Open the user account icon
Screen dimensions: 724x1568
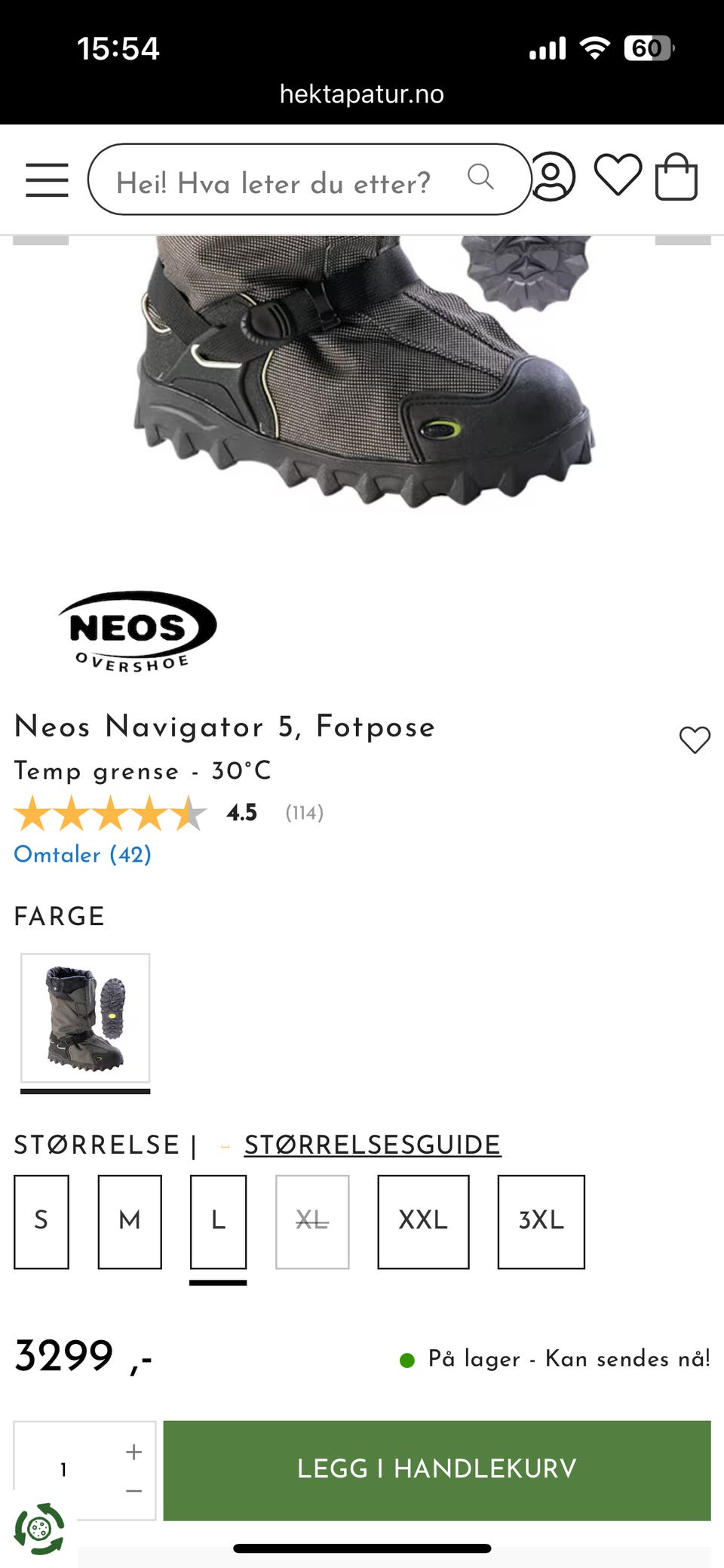[x=553, y=177]
